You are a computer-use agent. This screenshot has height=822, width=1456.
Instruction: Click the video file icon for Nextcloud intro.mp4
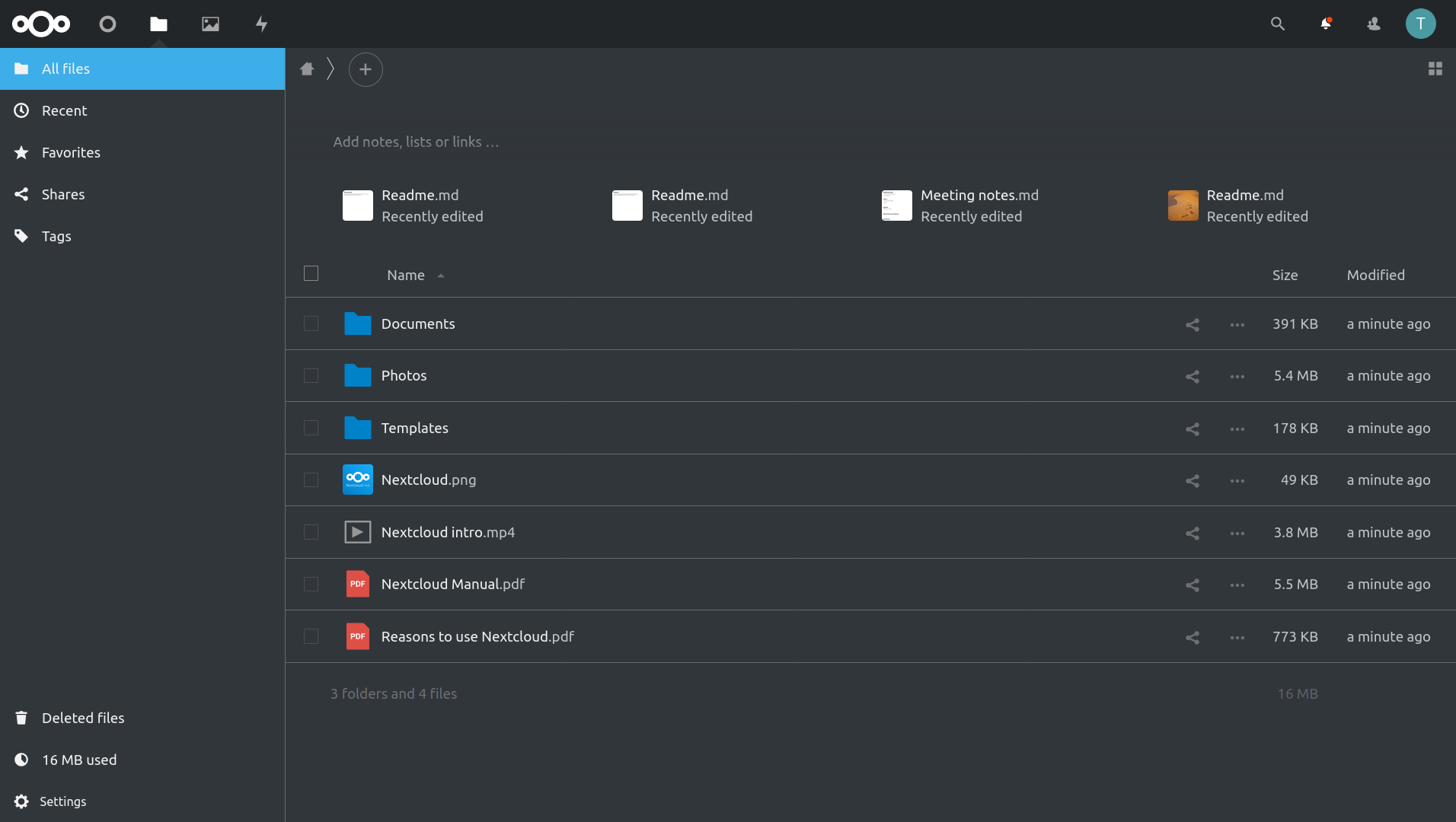(357, 532)
